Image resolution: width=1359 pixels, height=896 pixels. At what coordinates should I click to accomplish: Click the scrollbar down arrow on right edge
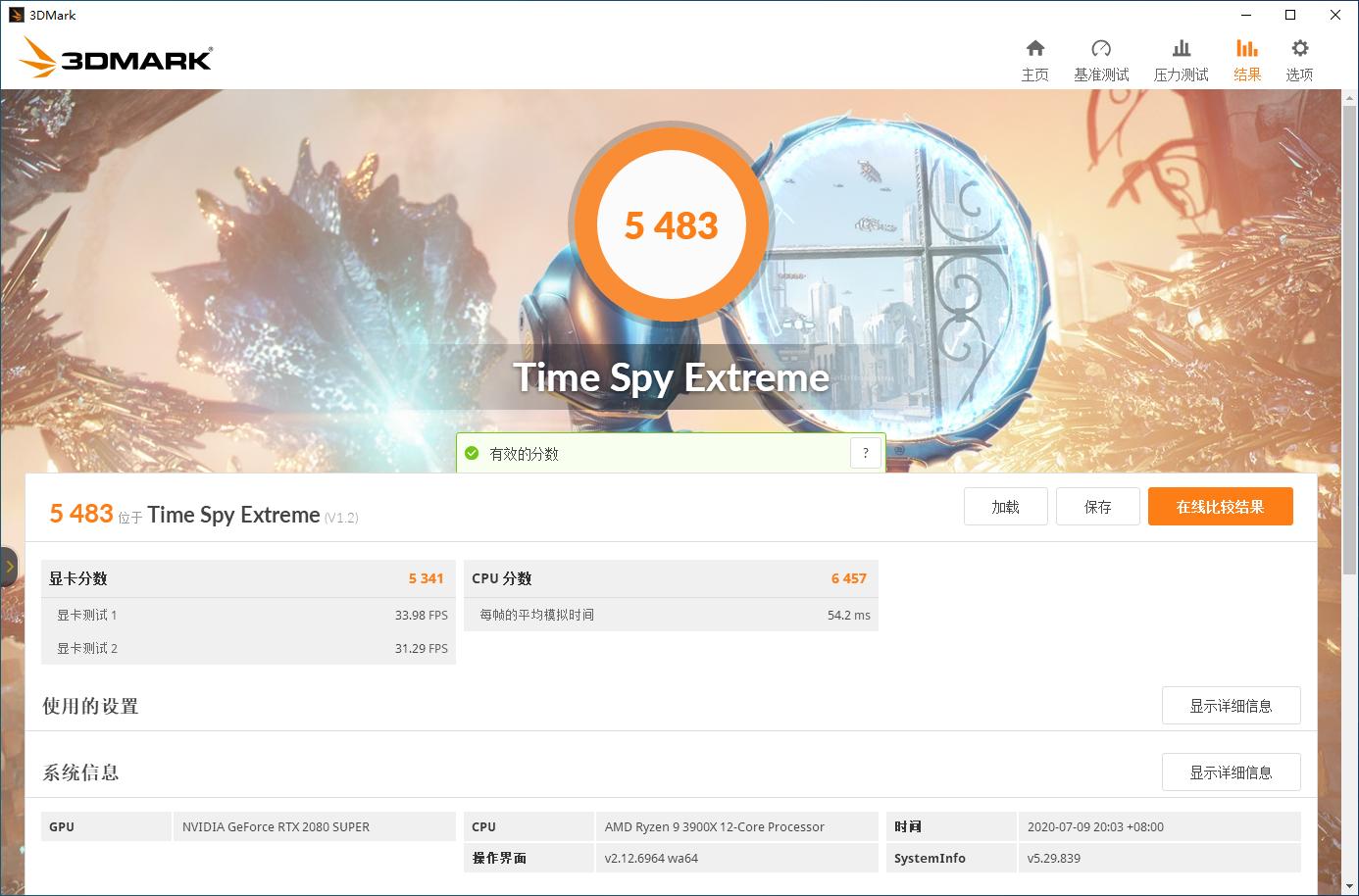click(x=1351, y=885)
